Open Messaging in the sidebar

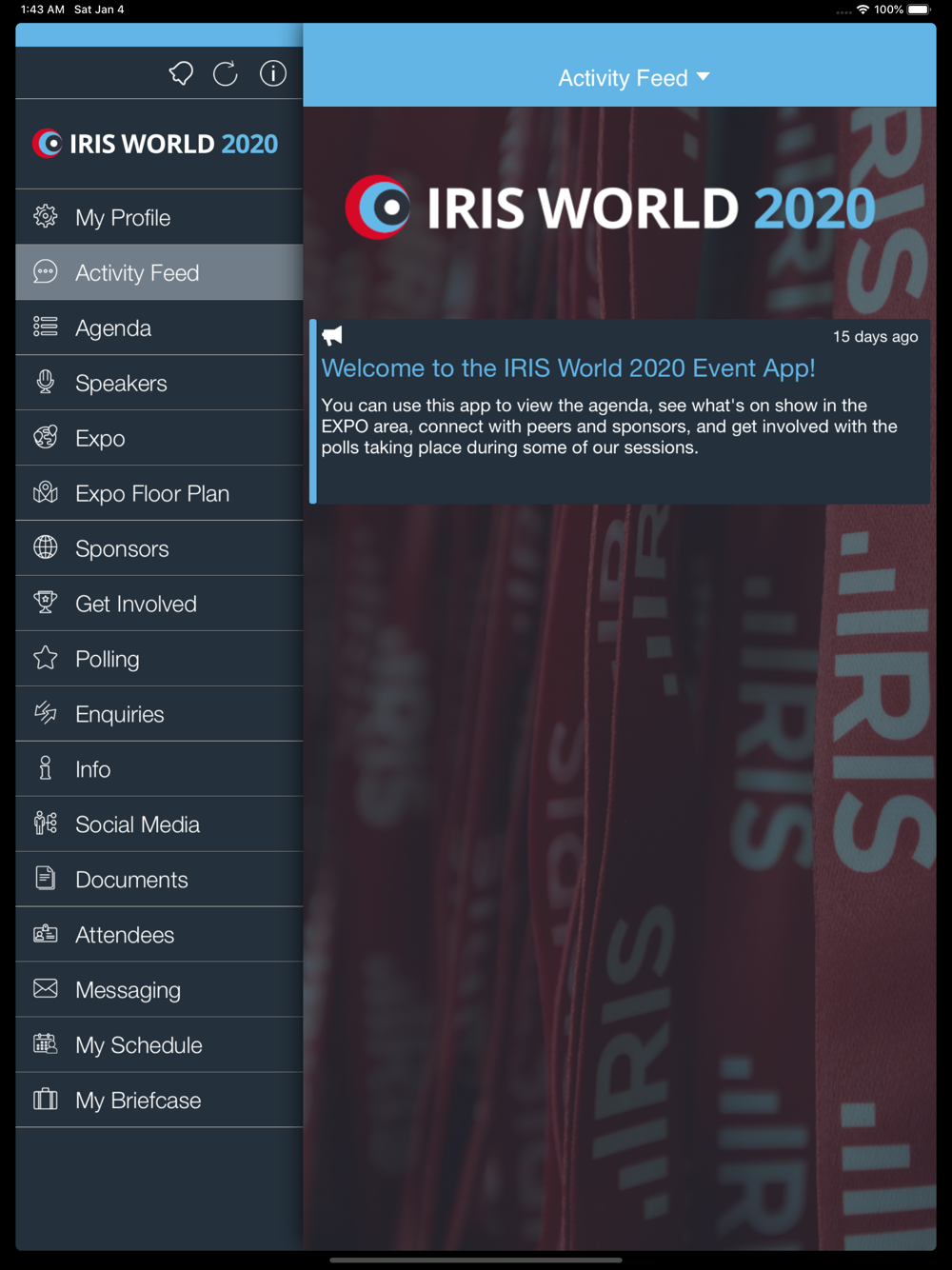click(159, 990)
